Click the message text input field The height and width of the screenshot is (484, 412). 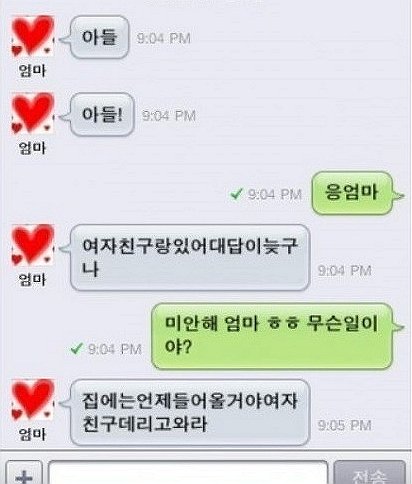pos(188,473)
